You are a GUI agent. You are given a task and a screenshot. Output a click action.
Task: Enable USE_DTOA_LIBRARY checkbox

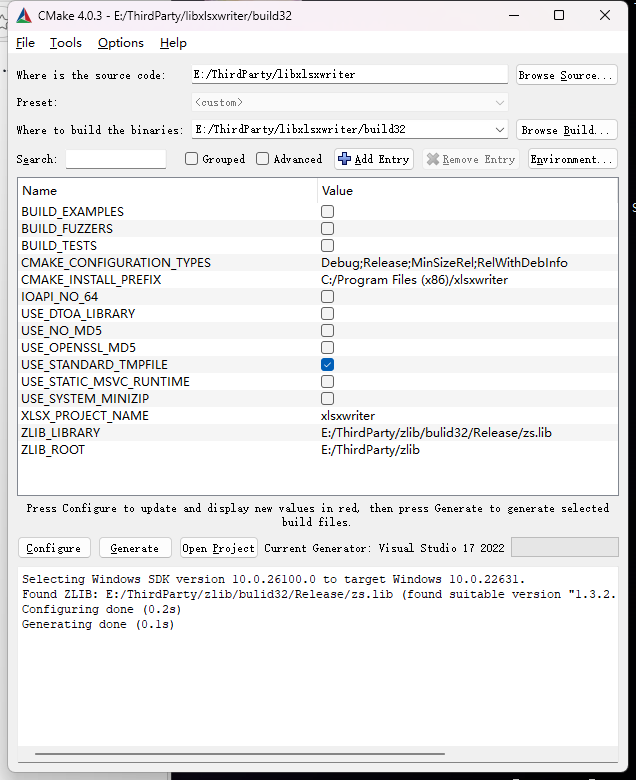click(327, 314)
